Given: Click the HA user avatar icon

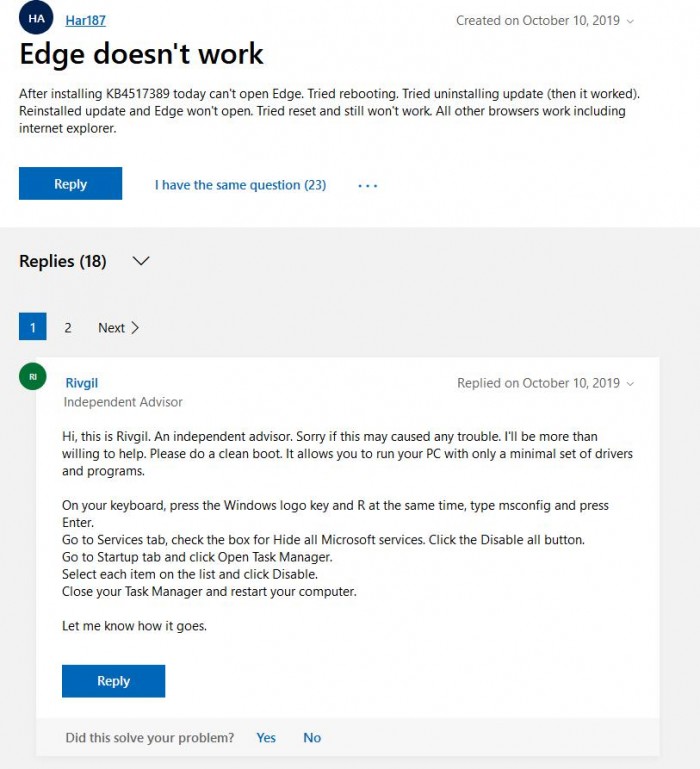Looking at the screenshot, I should 36,18.
